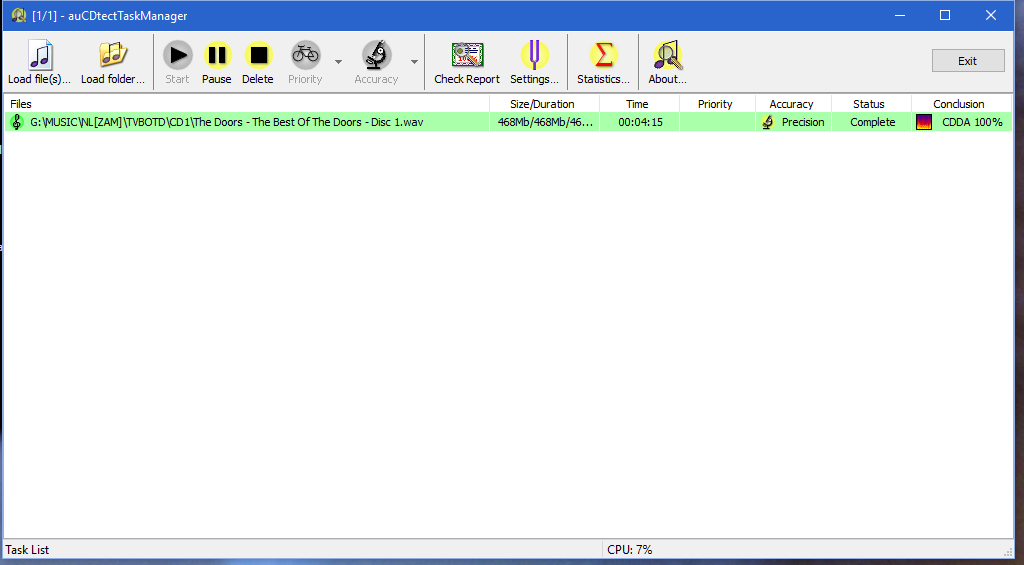Expand the Accuracy dropdown arrow
This screenshot has height=565, width=1024.
(x=414, y=62)
